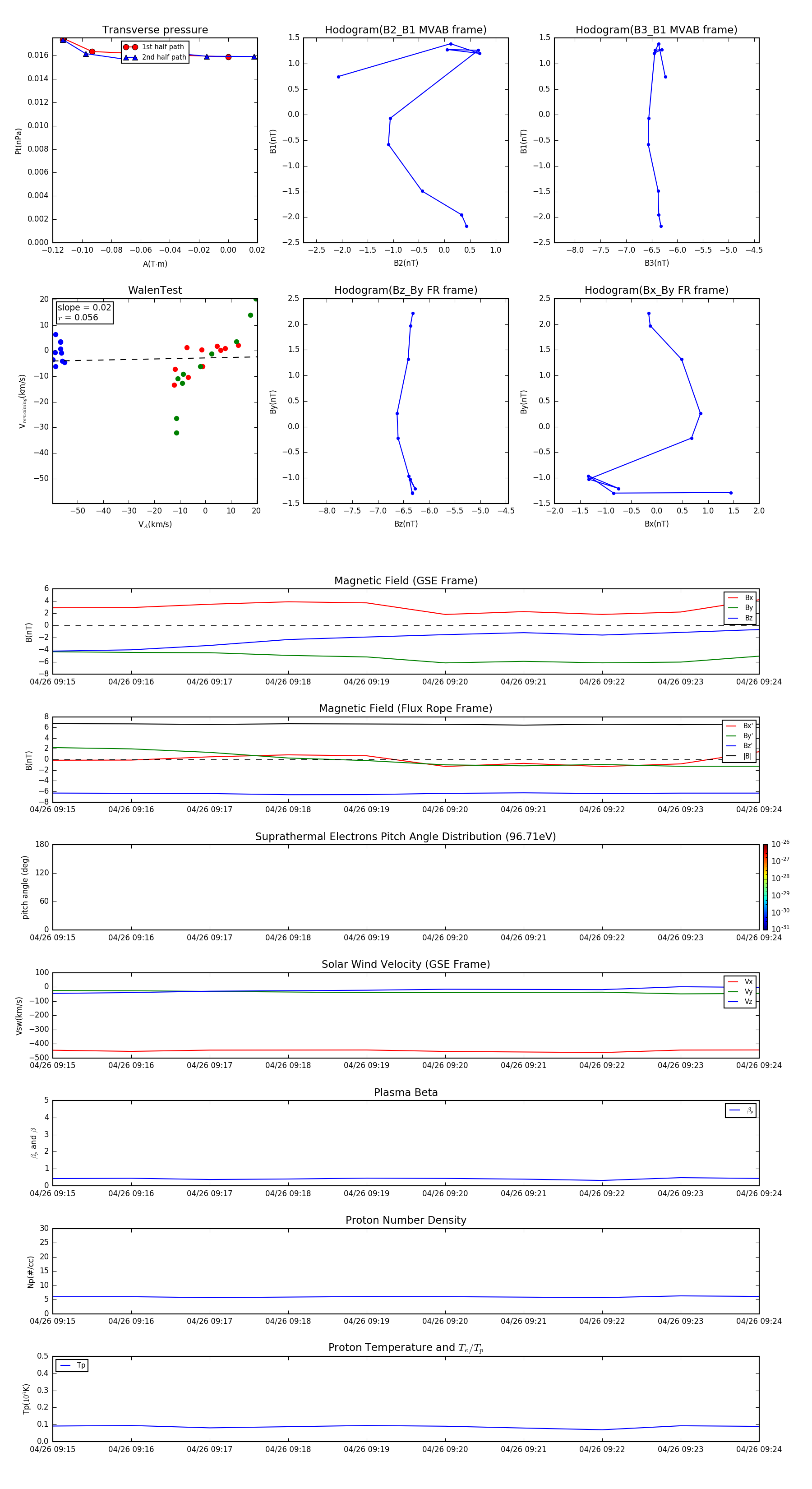Click '1st half path' legend entry
Viewport: 812px width, 1489px height.
(x=154, y=47)
